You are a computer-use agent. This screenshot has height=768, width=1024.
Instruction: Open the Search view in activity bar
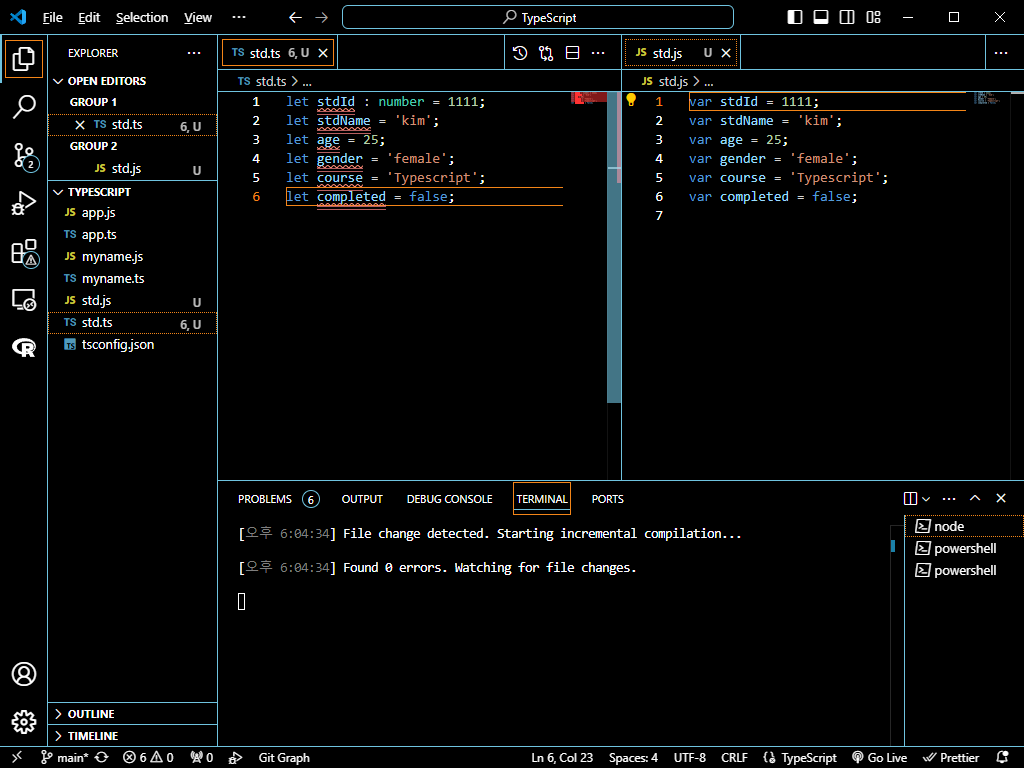coord(24,106)
